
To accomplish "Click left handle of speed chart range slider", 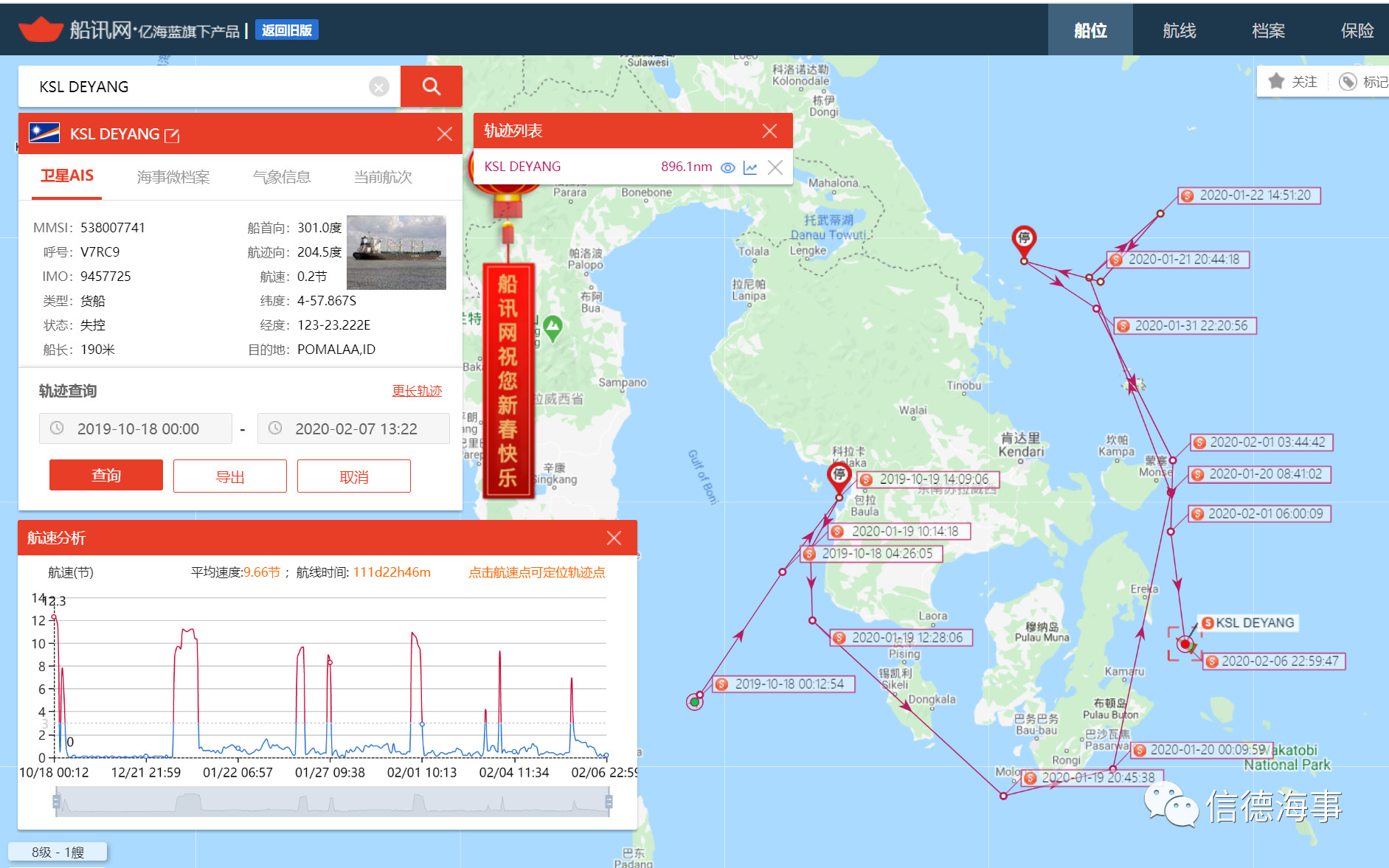I will click(57, 802).
